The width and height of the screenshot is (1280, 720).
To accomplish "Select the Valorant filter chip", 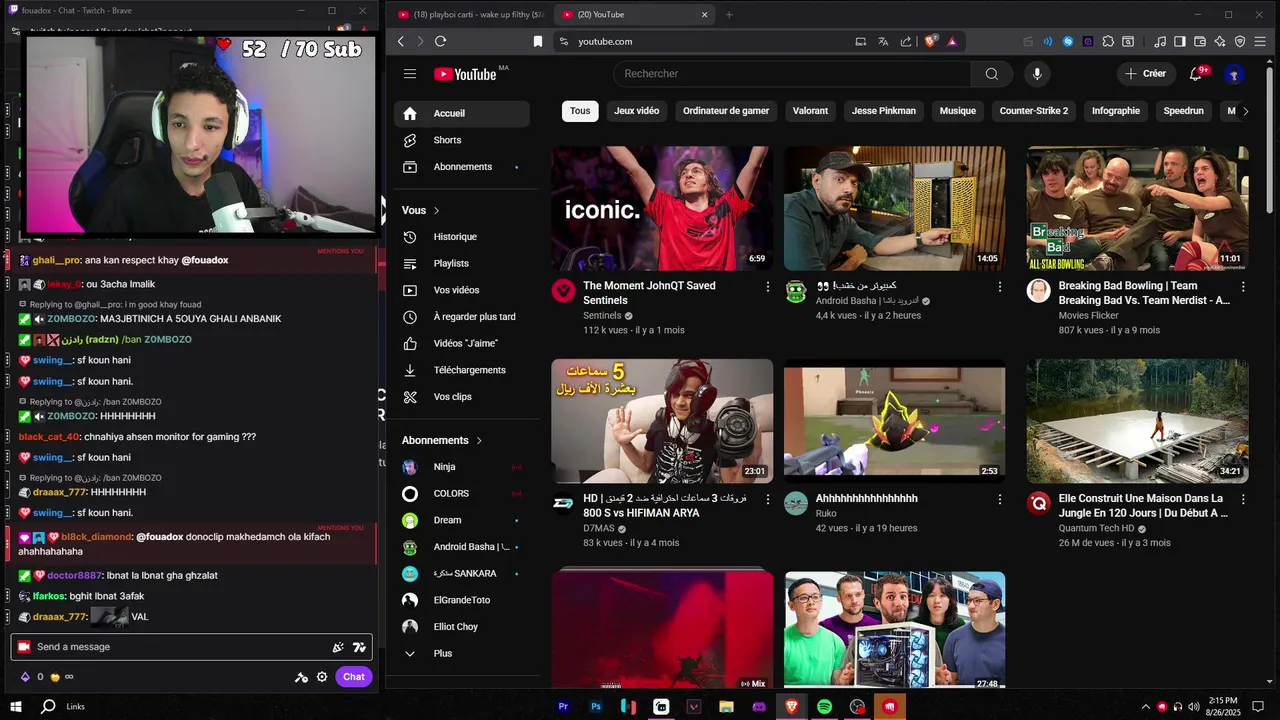I will [x=810, y=111].
